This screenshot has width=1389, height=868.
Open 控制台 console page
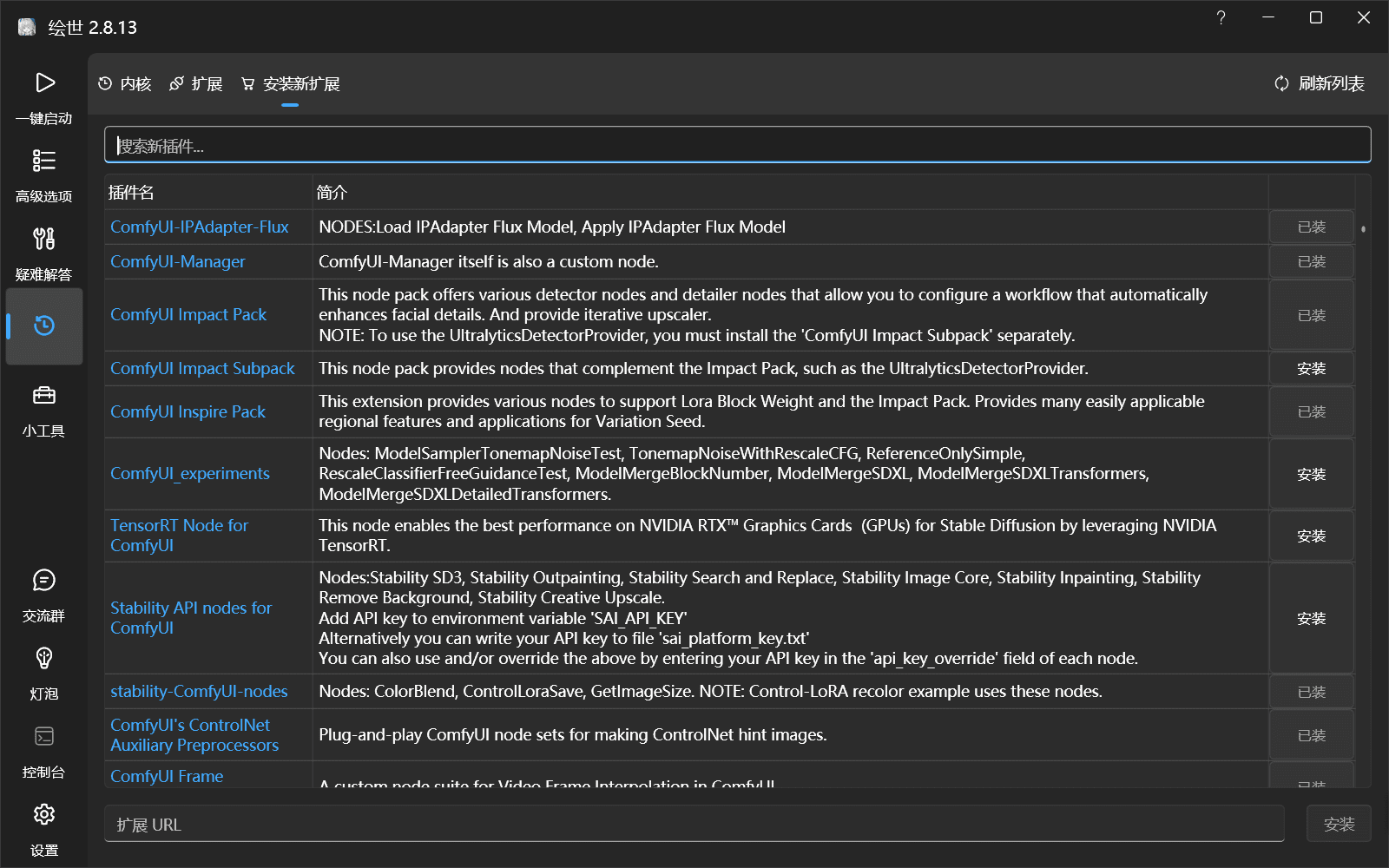(x=44, y=751)
